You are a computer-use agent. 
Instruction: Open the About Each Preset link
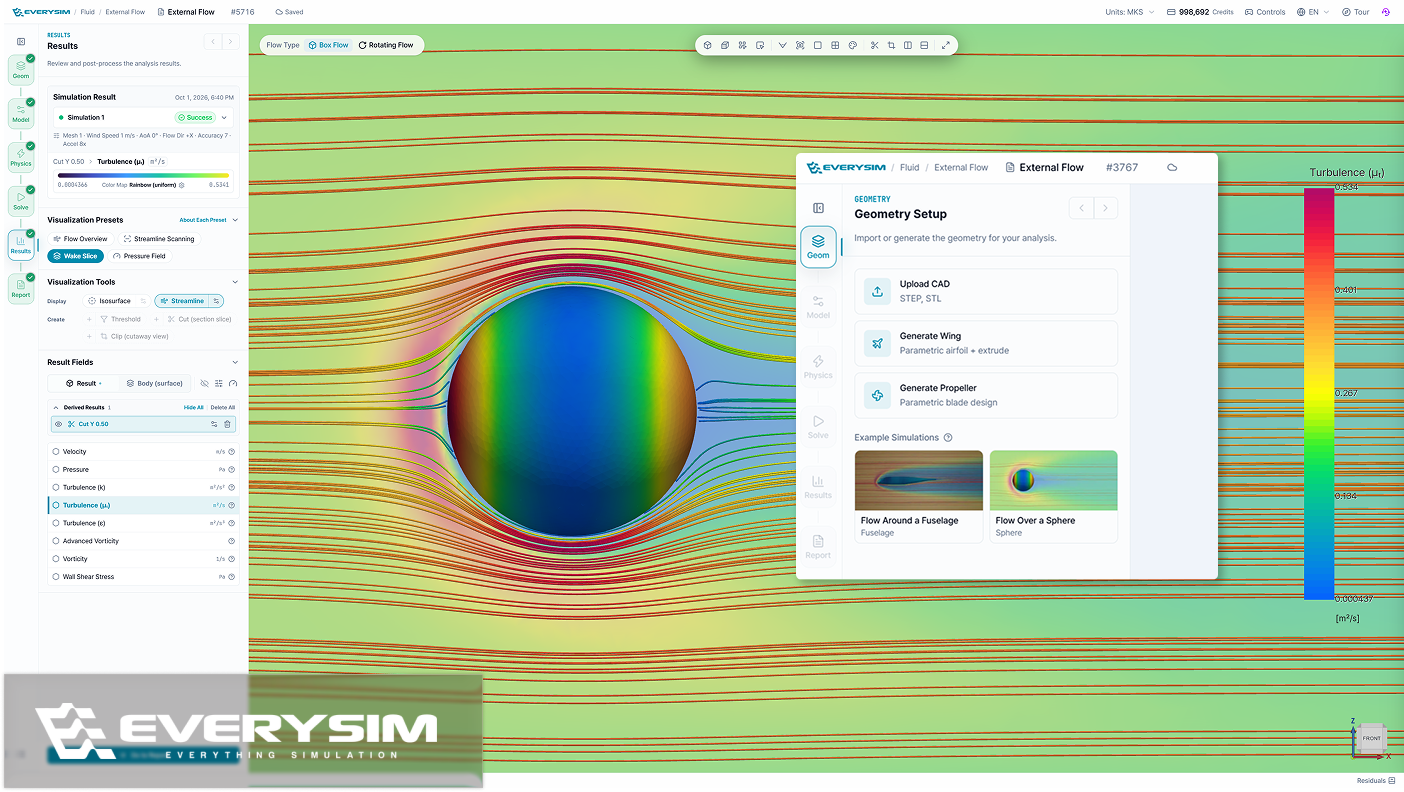coord(203,220)
